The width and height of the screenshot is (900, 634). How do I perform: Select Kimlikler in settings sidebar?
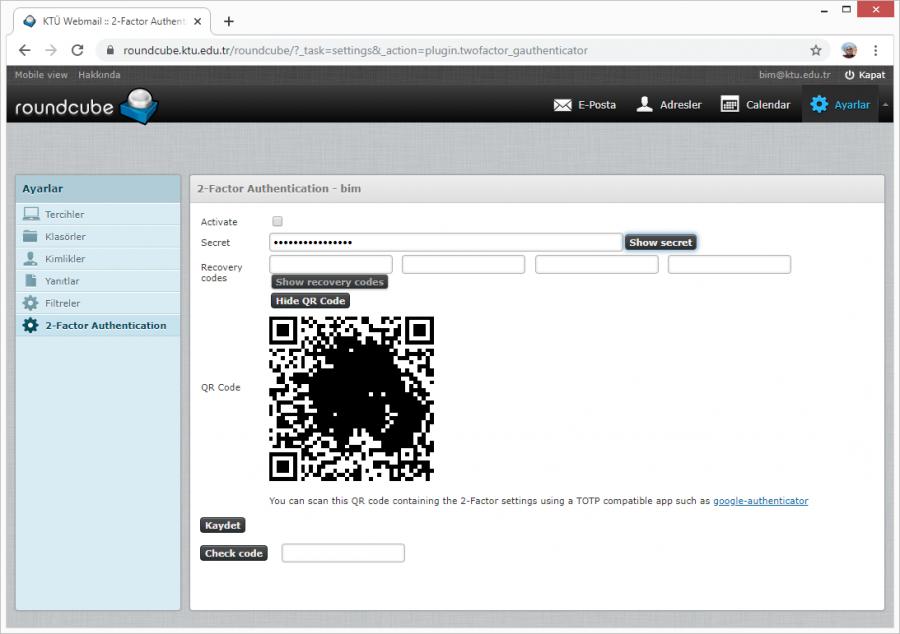click(98, 259)
